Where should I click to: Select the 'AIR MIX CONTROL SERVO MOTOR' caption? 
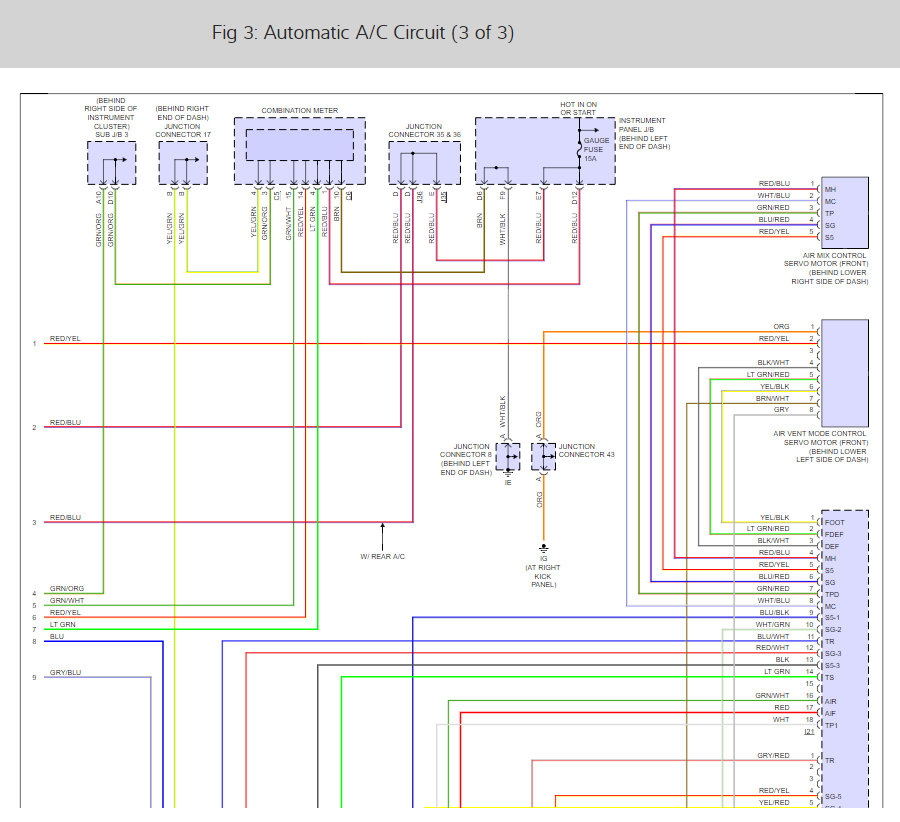pos(826,259)
